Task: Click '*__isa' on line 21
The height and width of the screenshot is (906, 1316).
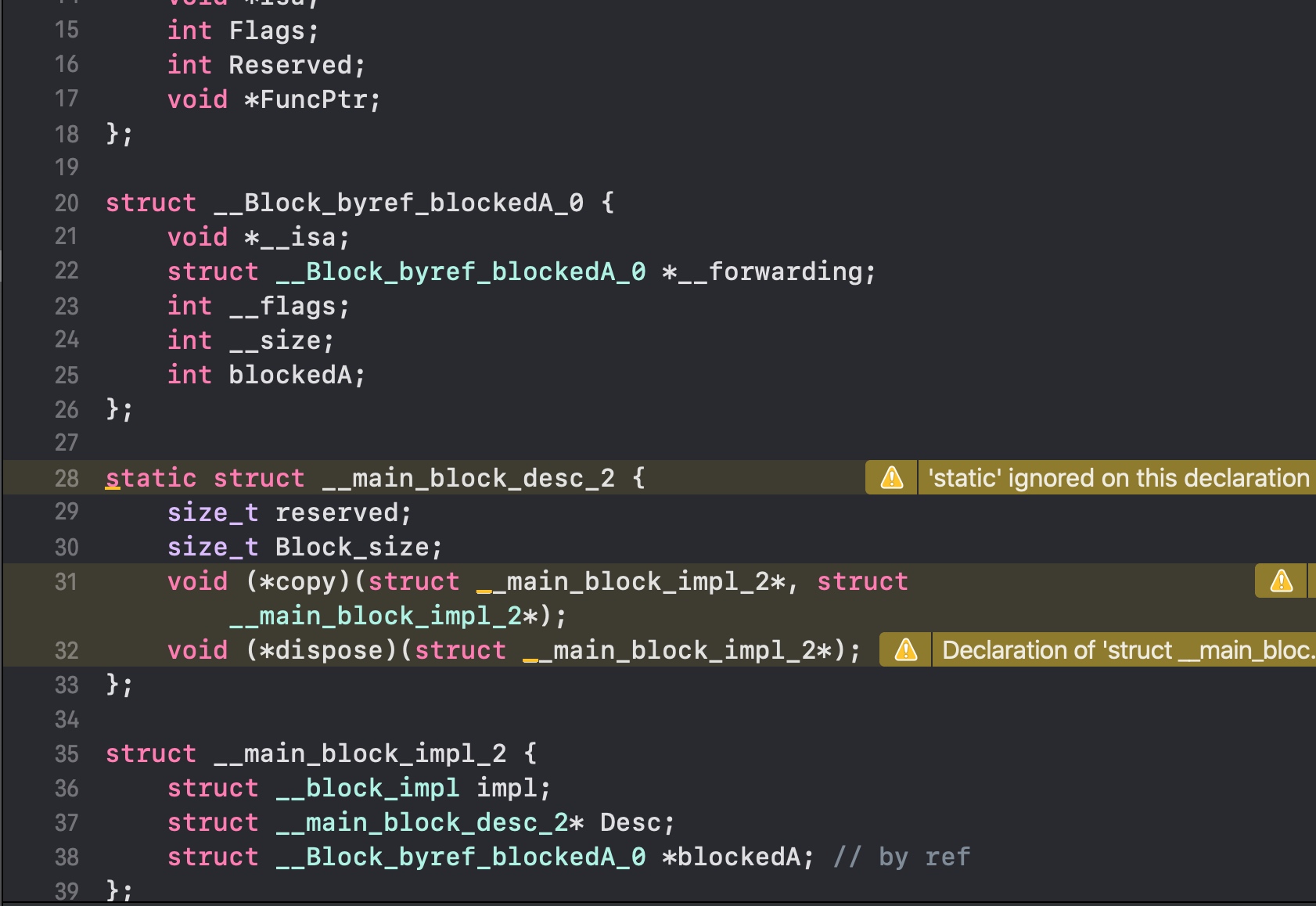Action: pyautogui.click(x=290, y=237)
